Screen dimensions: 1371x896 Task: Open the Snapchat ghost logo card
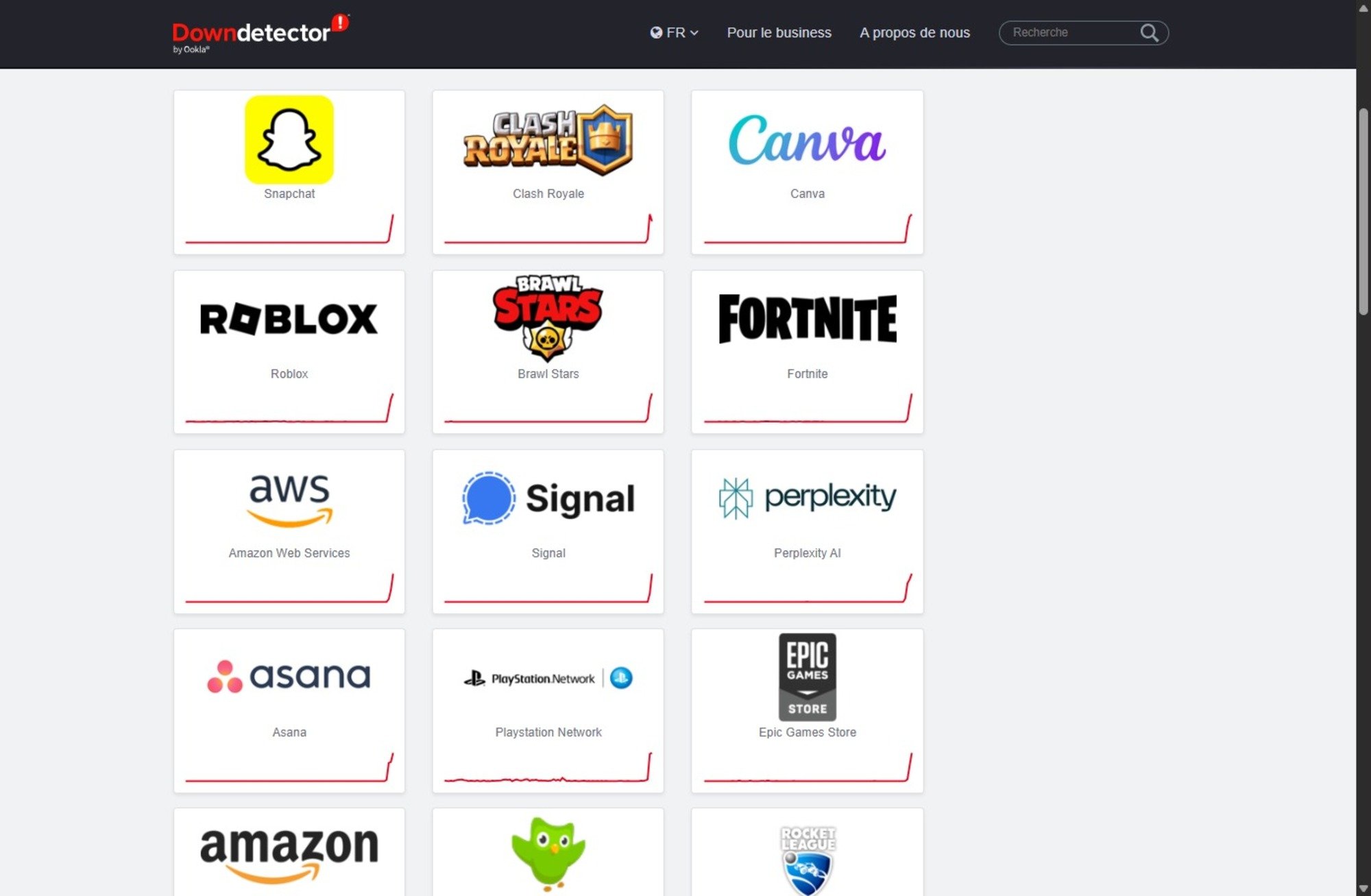[x=289, y=140]
